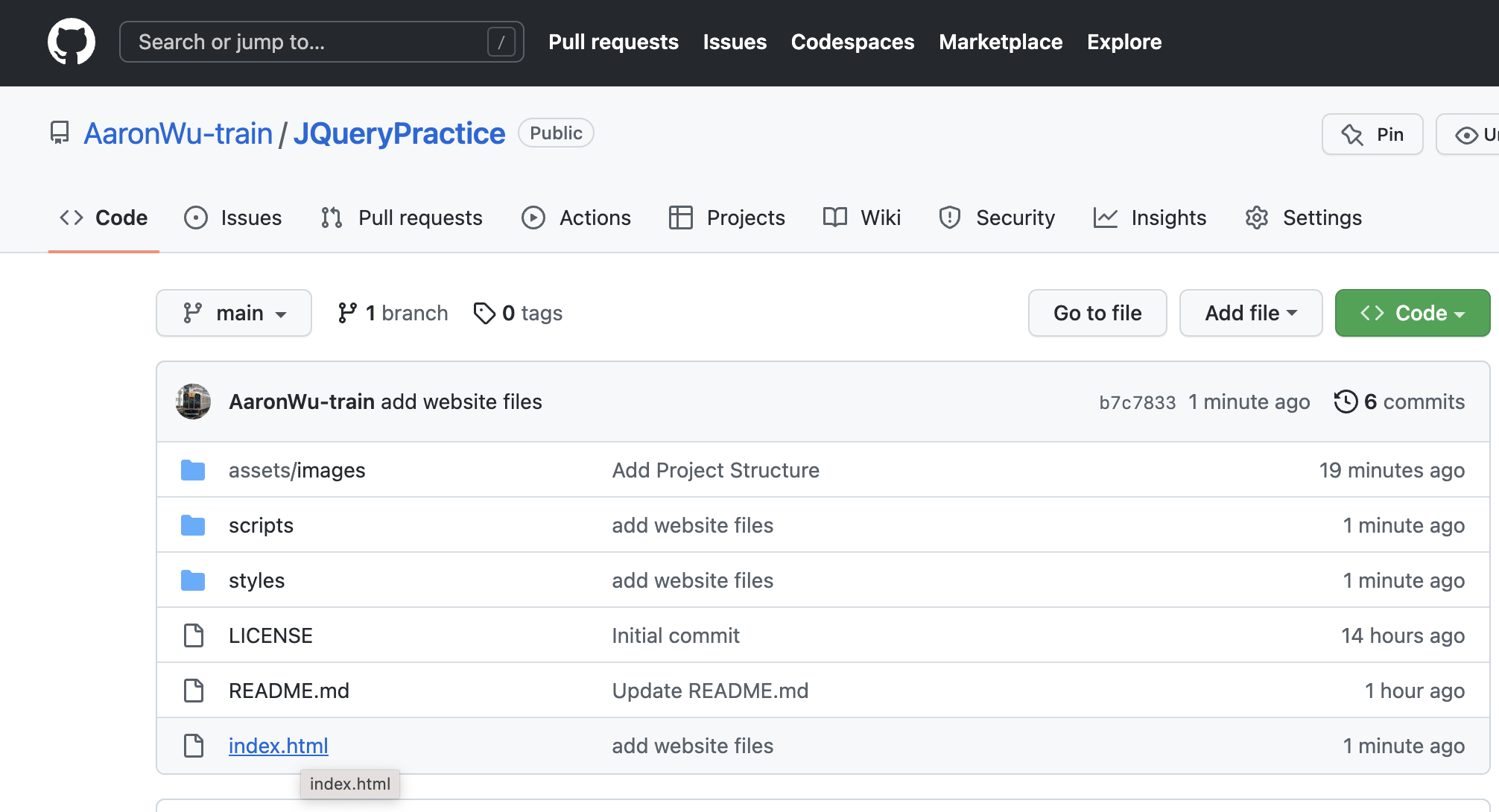Open the Security tab
The width and height of the screenshot is (1499, 812).
point(997,218)
